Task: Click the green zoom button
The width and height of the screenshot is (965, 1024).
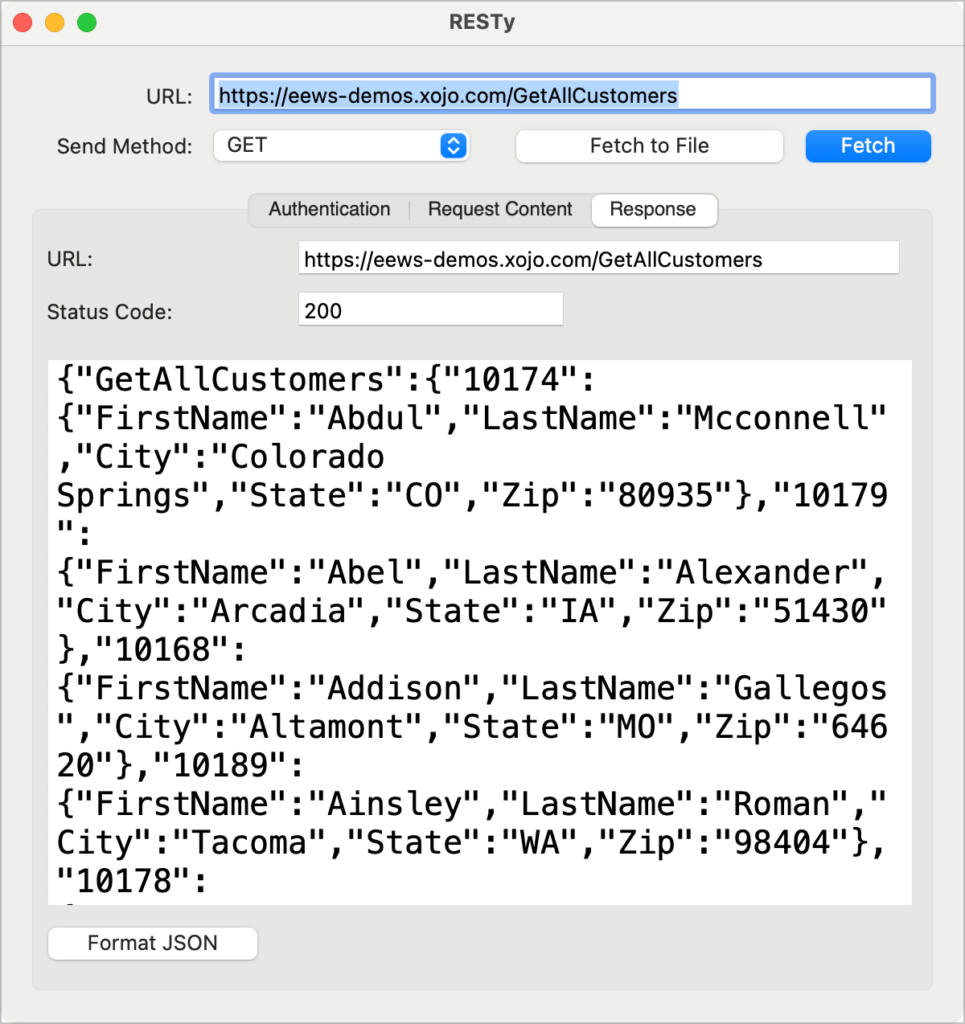Action: click(x=87, y=21)
